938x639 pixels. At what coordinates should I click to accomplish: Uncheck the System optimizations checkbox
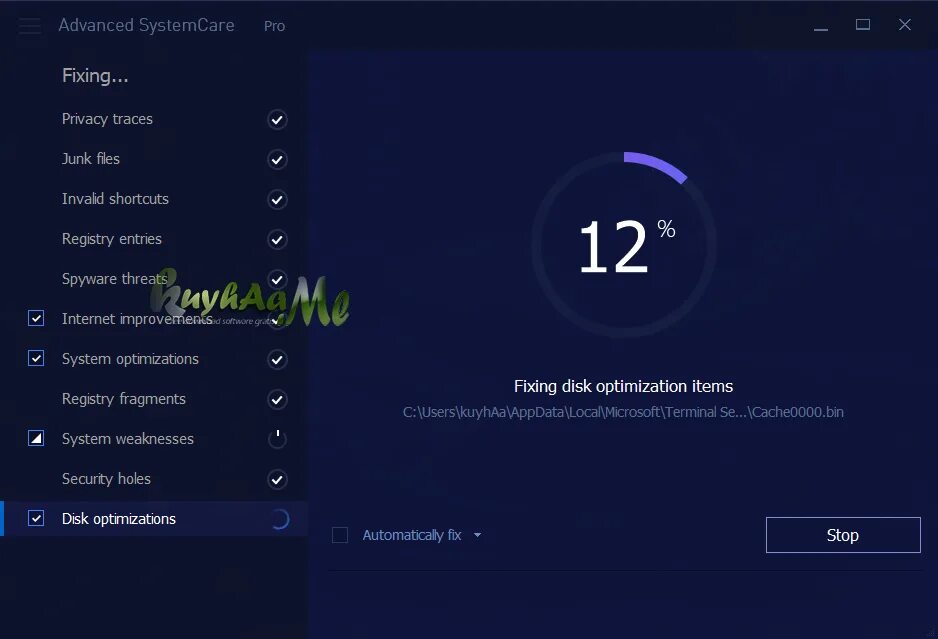tap(36, 358)
